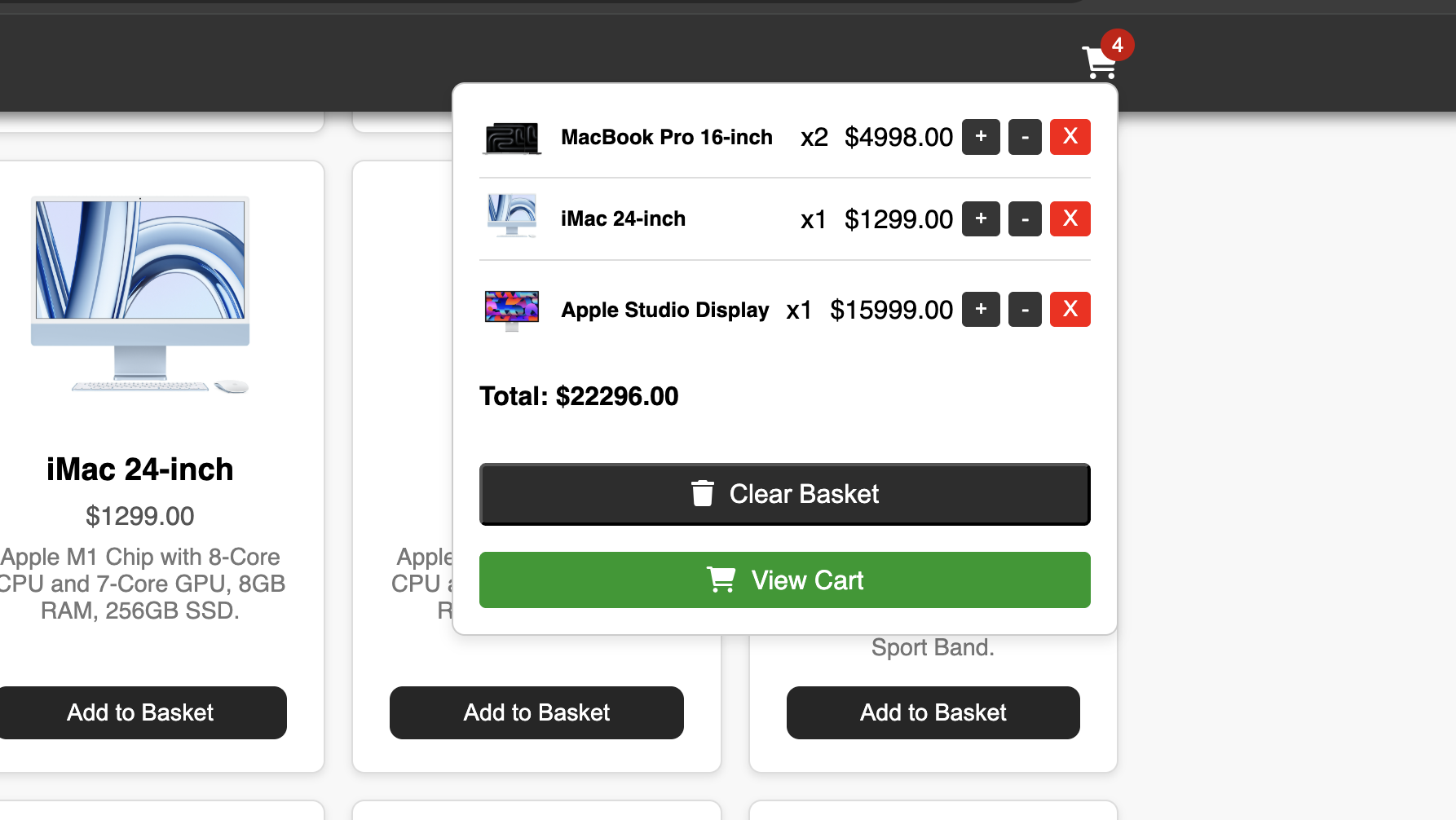Click iMac 24-inch thumbnail in basket
Image resolution: width=1456 pixels, height=820 pixels.
tap(512, 216)
